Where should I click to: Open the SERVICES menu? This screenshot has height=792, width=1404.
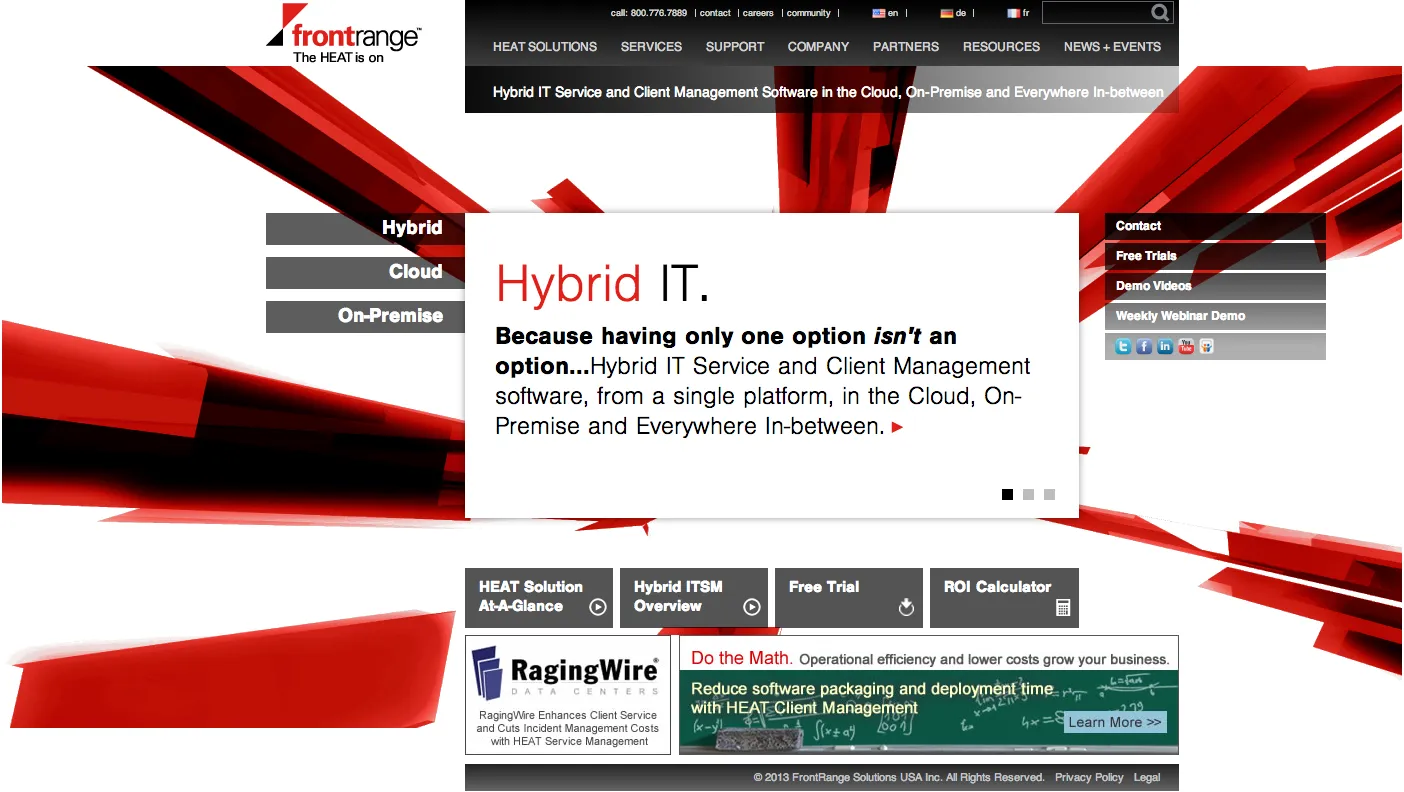(x=651, y=47)
